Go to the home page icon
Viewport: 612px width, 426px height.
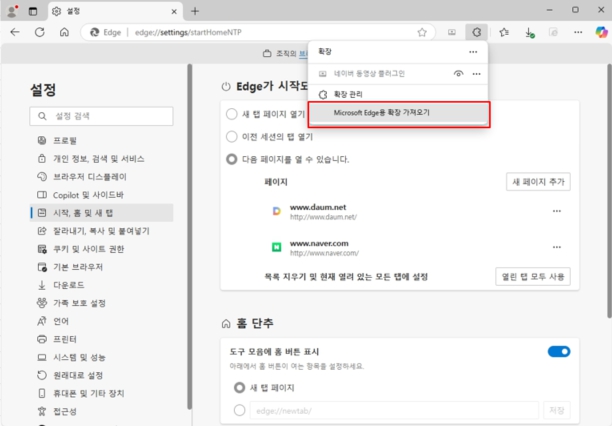(x=64, y=32)
